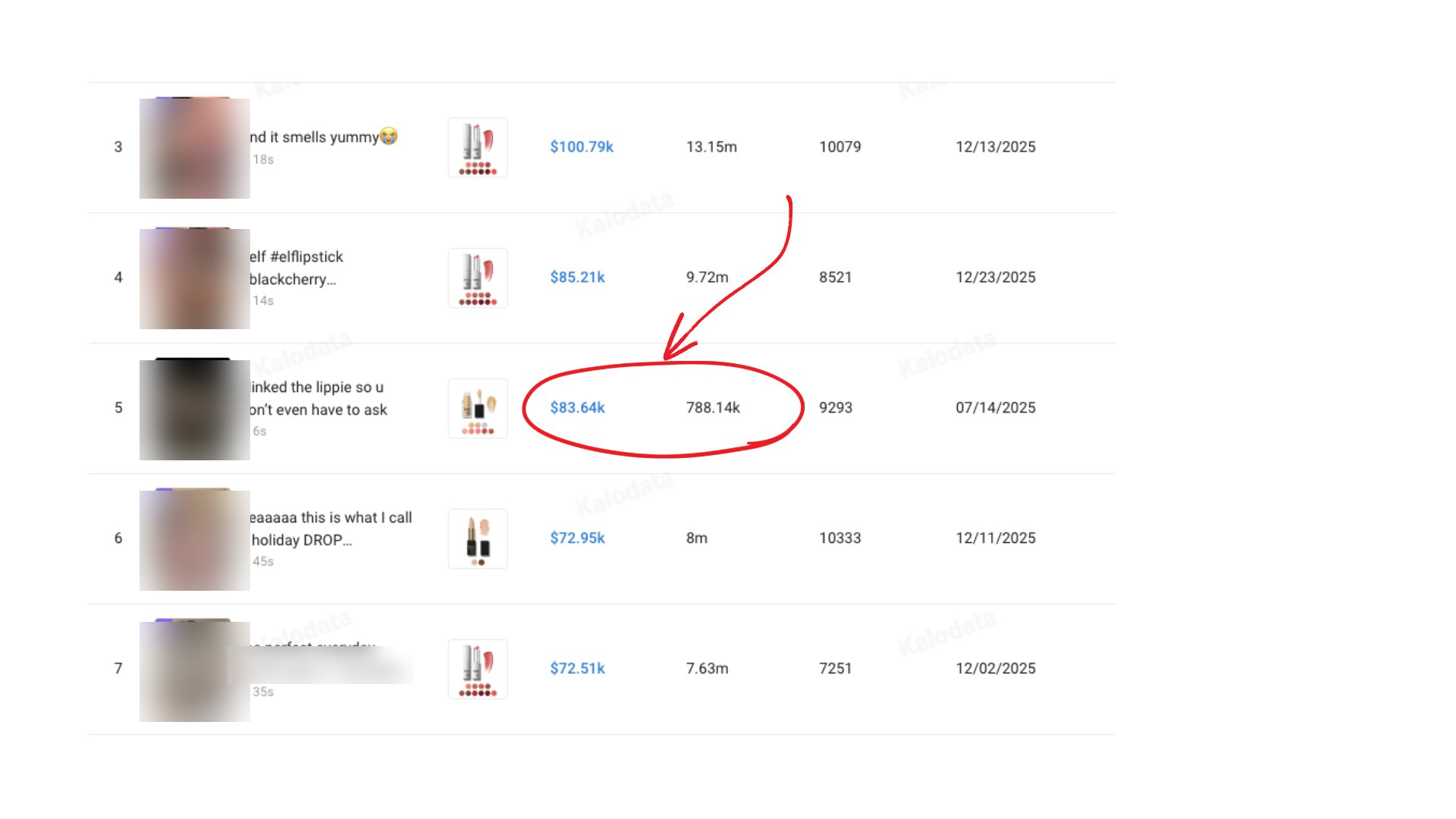
Task: Open the $100.79k revenue link
Action: (x=582, y=146)
